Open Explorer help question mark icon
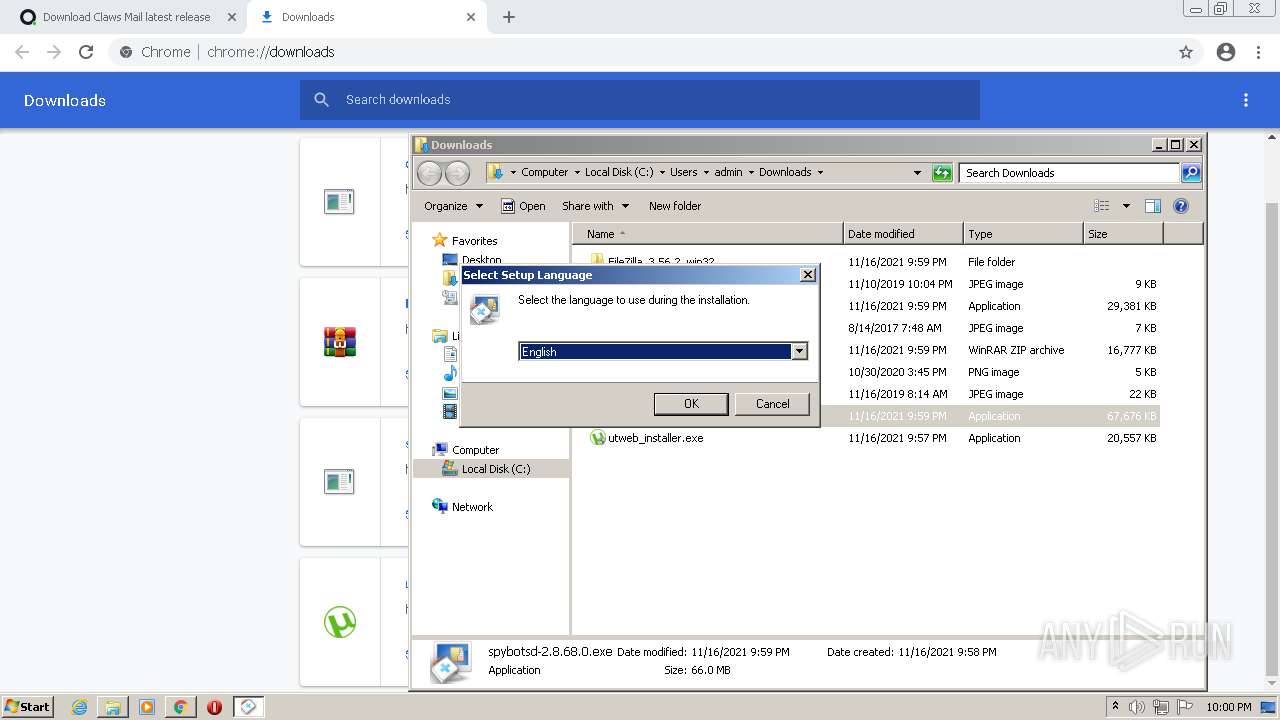 click(x=1181, y=206)
